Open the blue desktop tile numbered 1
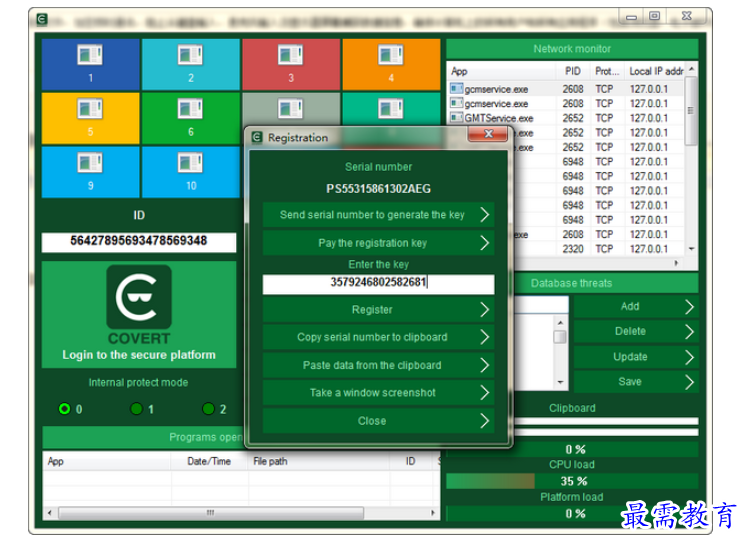The width and height of the screenshot is (745, 547). click(90, 64)
